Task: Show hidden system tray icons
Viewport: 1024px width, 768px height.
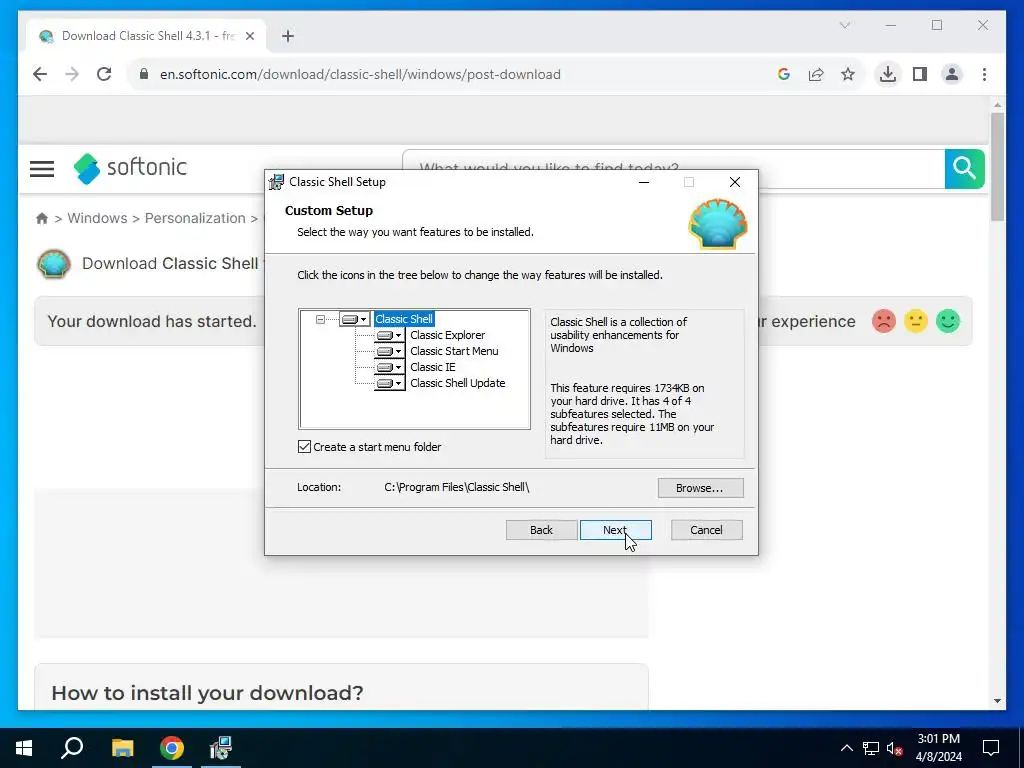Action: click(x=846, y=748)
